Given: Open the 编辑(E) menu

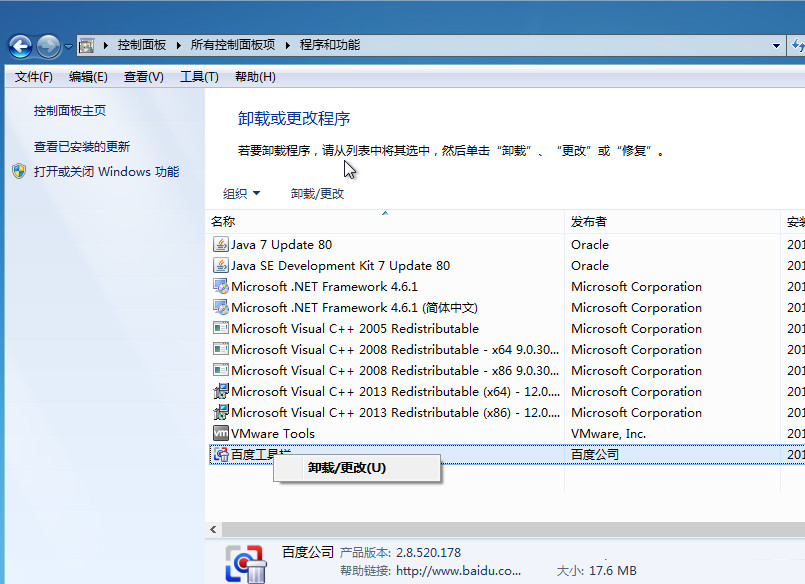Looking at the screenshot, I should click(88, 77).
